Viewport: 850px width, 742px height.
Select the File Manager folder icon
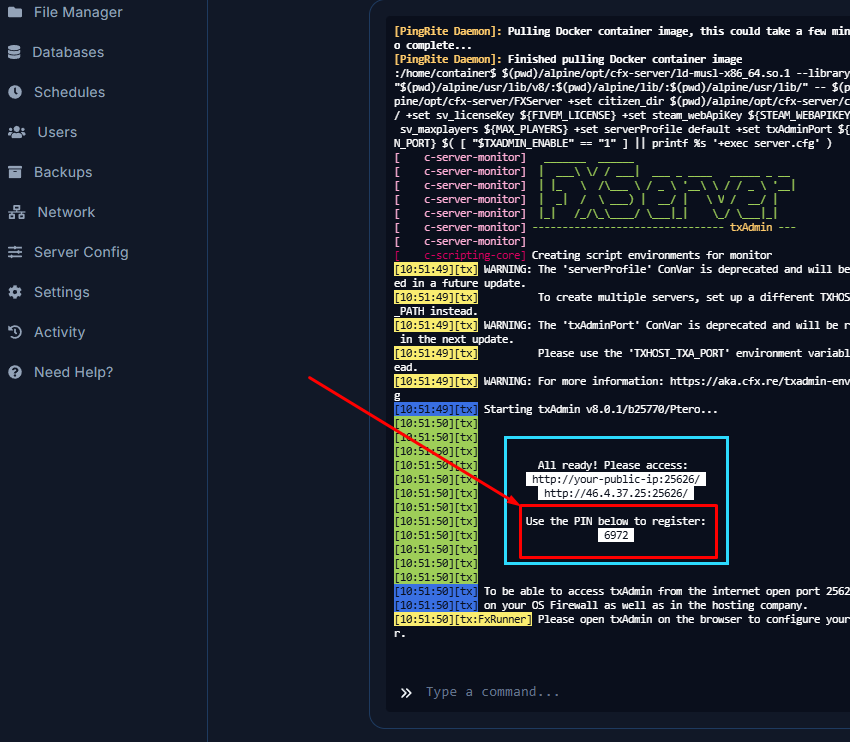click(x=15, y=12)
